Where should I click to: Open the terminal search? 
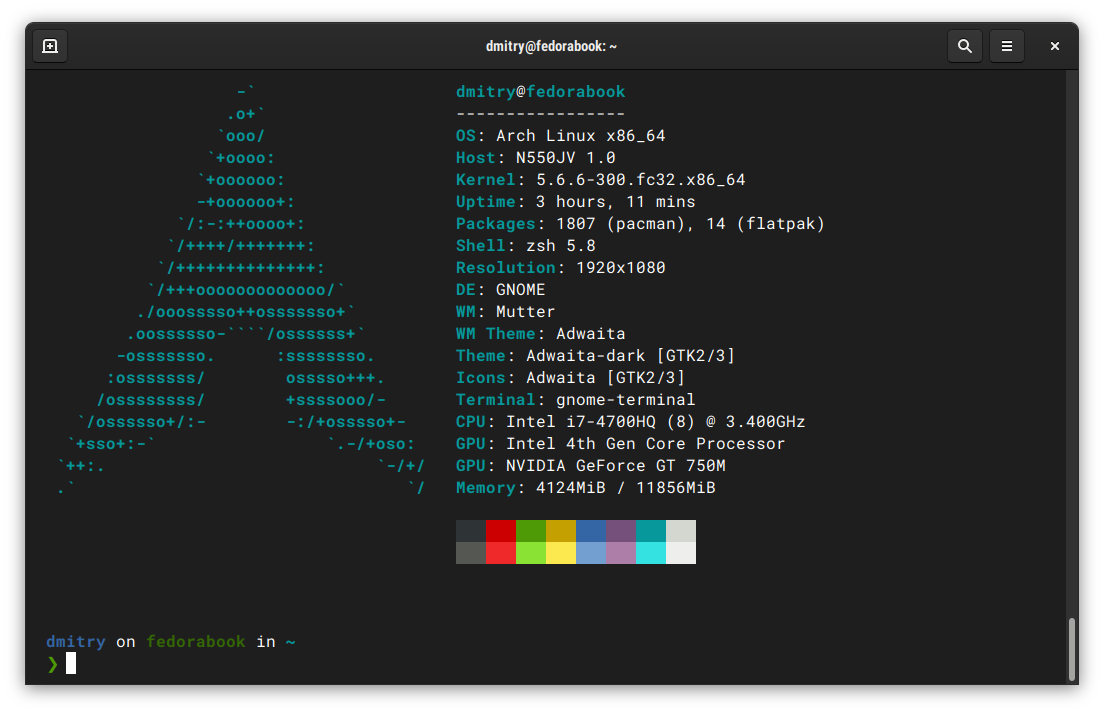tap(965, 46)
